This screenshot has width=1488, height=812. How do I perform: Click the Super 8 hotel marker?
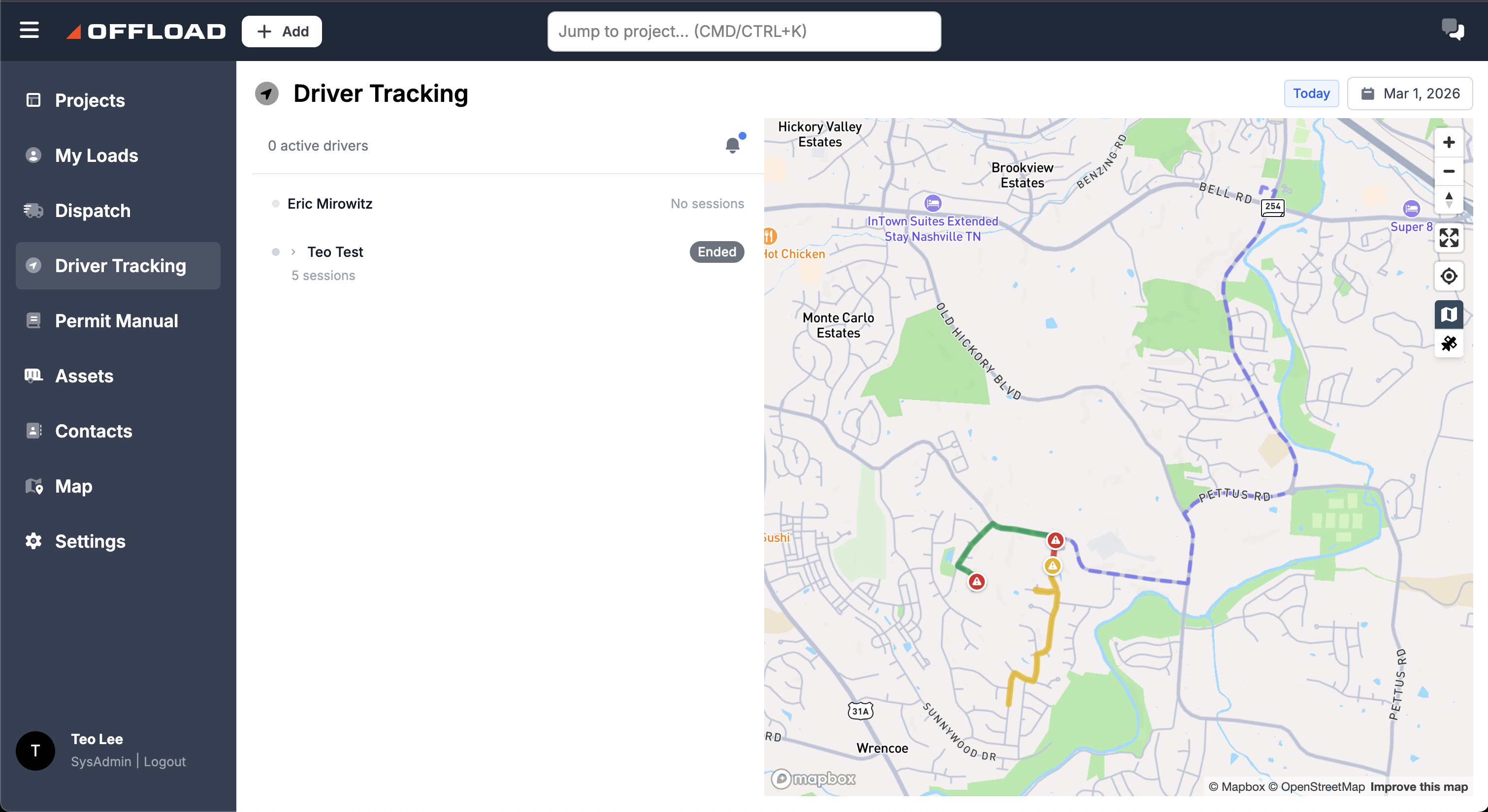click(1411, 209)
